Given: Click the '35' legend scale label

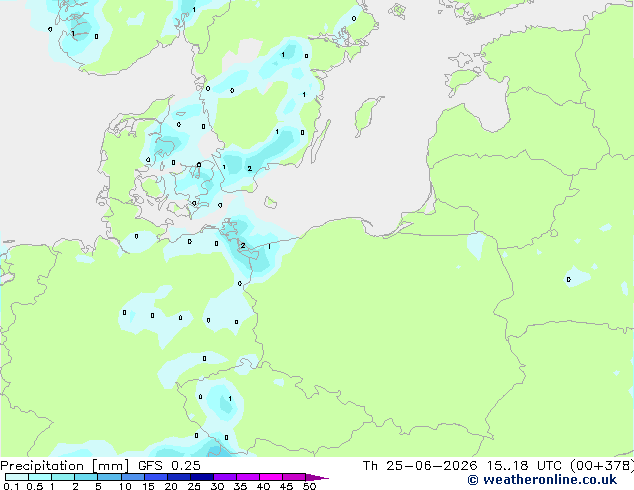Looking at the screenshot, I should [240, 486].
